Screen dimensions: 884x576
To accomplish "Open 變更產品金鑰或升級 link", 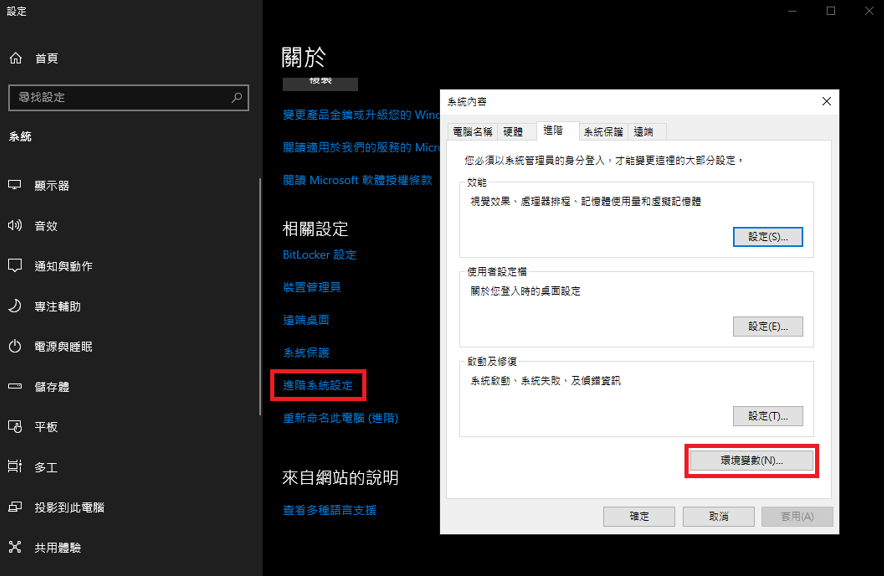I will [361, 115].
